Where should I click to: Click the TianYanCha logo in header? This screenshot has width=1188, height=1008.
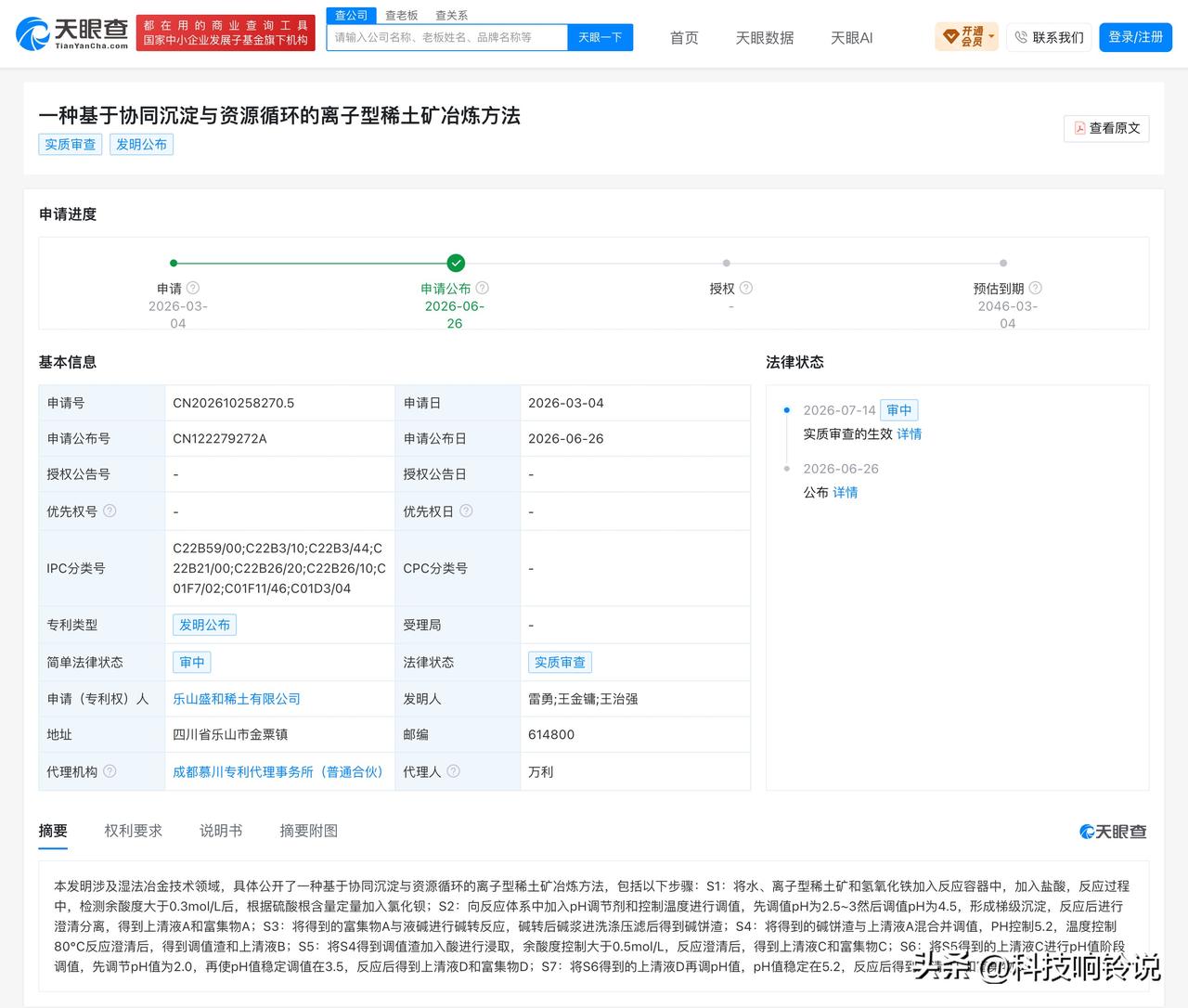[72, 33]
